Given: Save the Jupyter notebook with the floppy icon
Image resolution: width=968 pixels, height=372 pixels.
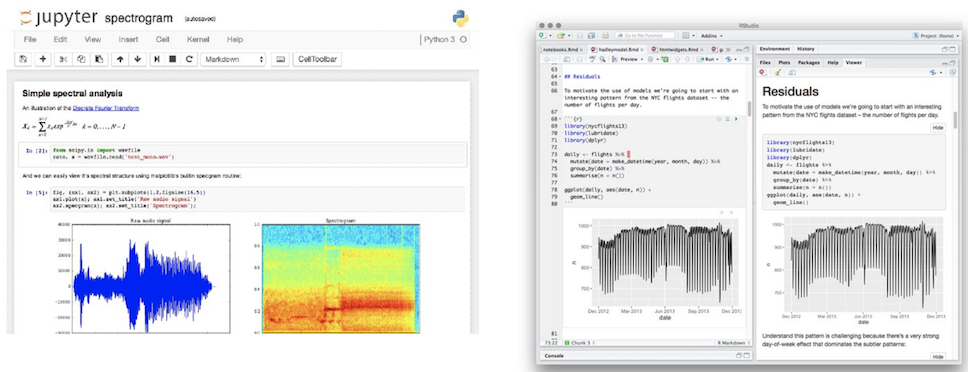Looking at the screenshot, I should point(23,59).
